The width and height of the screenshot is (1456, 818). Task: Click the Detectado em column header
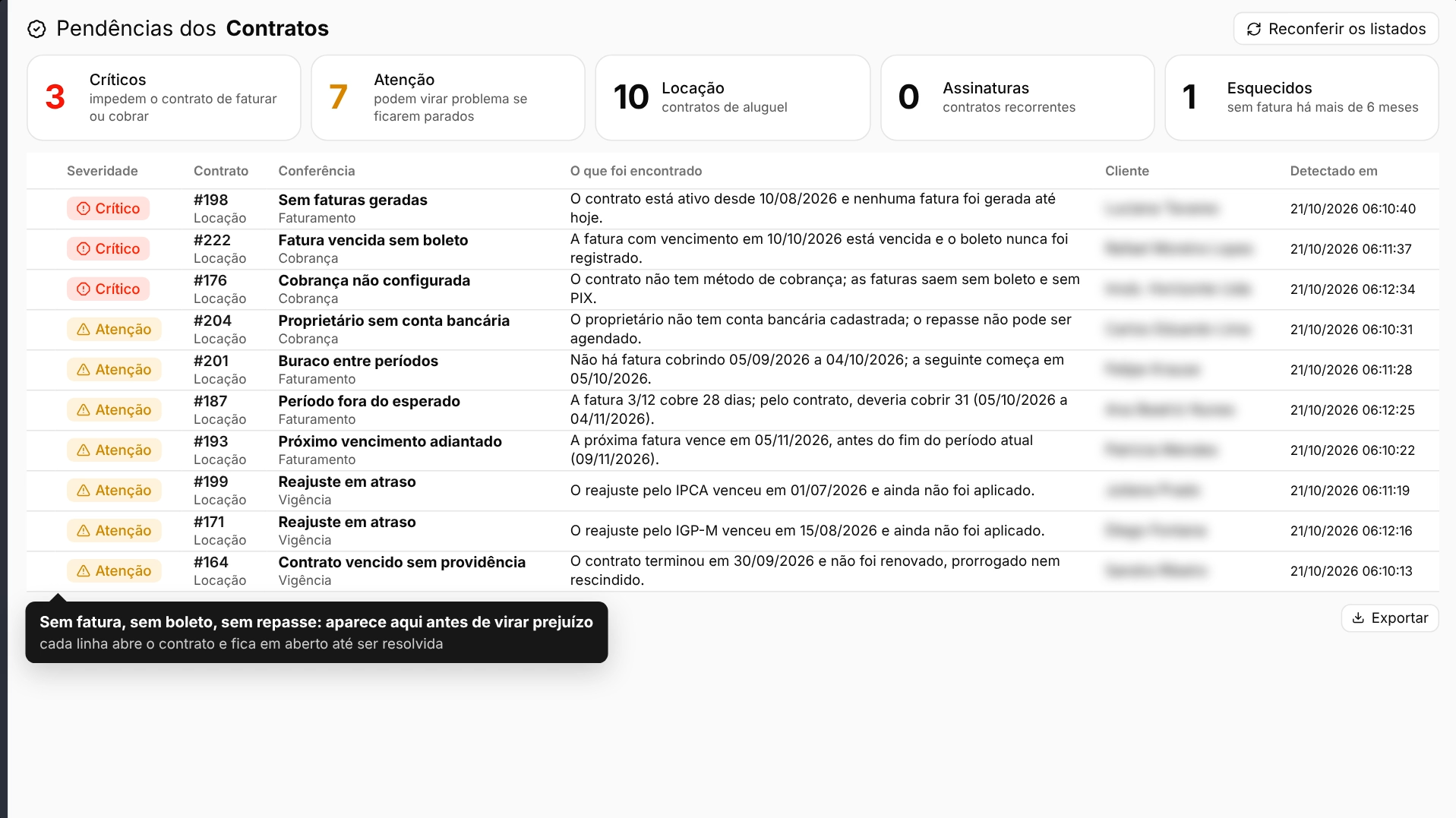click(1334, 171)
